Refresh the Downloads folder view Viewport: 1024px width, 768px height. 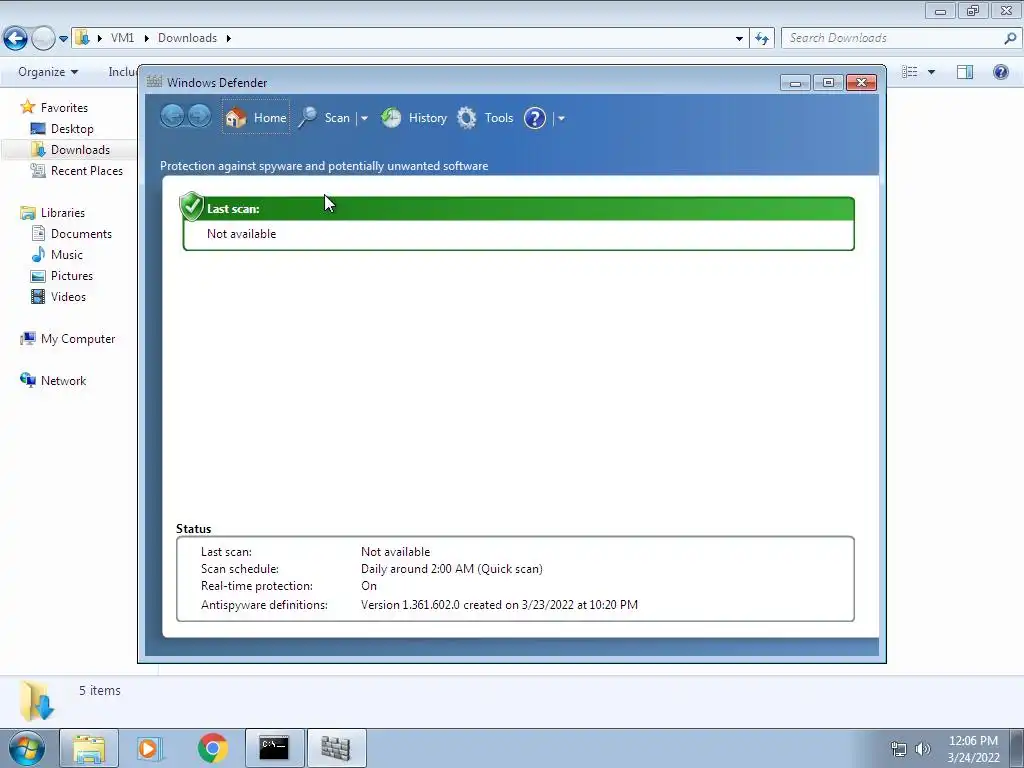click(762, 39)
